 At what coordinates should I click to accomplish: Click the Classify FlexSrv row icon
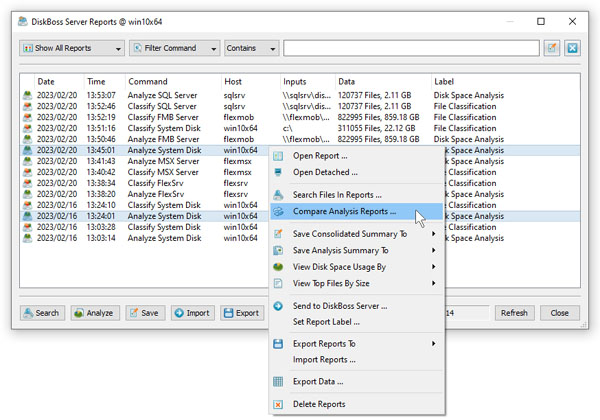(27, 183)
